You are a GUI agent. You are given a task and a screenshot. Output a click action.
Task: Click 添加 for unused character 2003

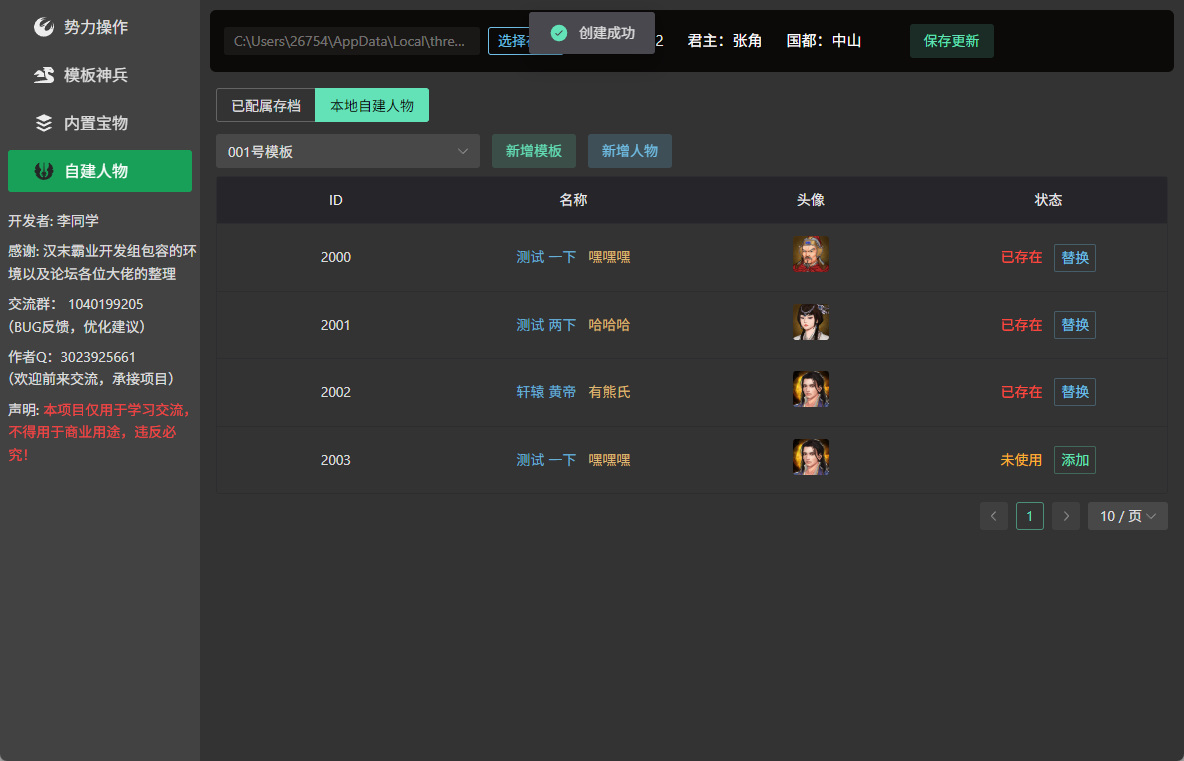click(1075, 460)
